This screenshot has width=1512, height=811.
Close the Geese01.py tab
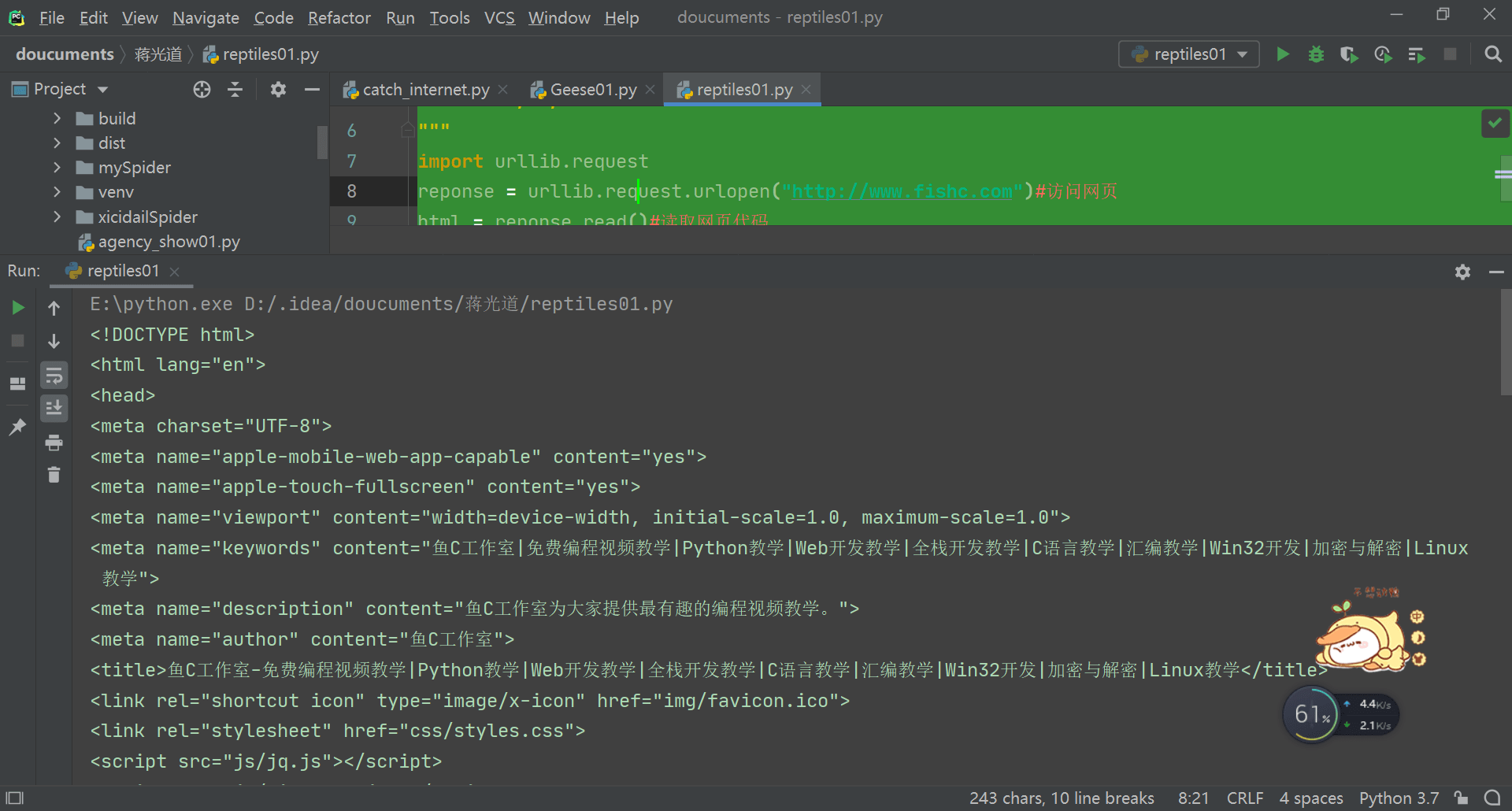650,90
